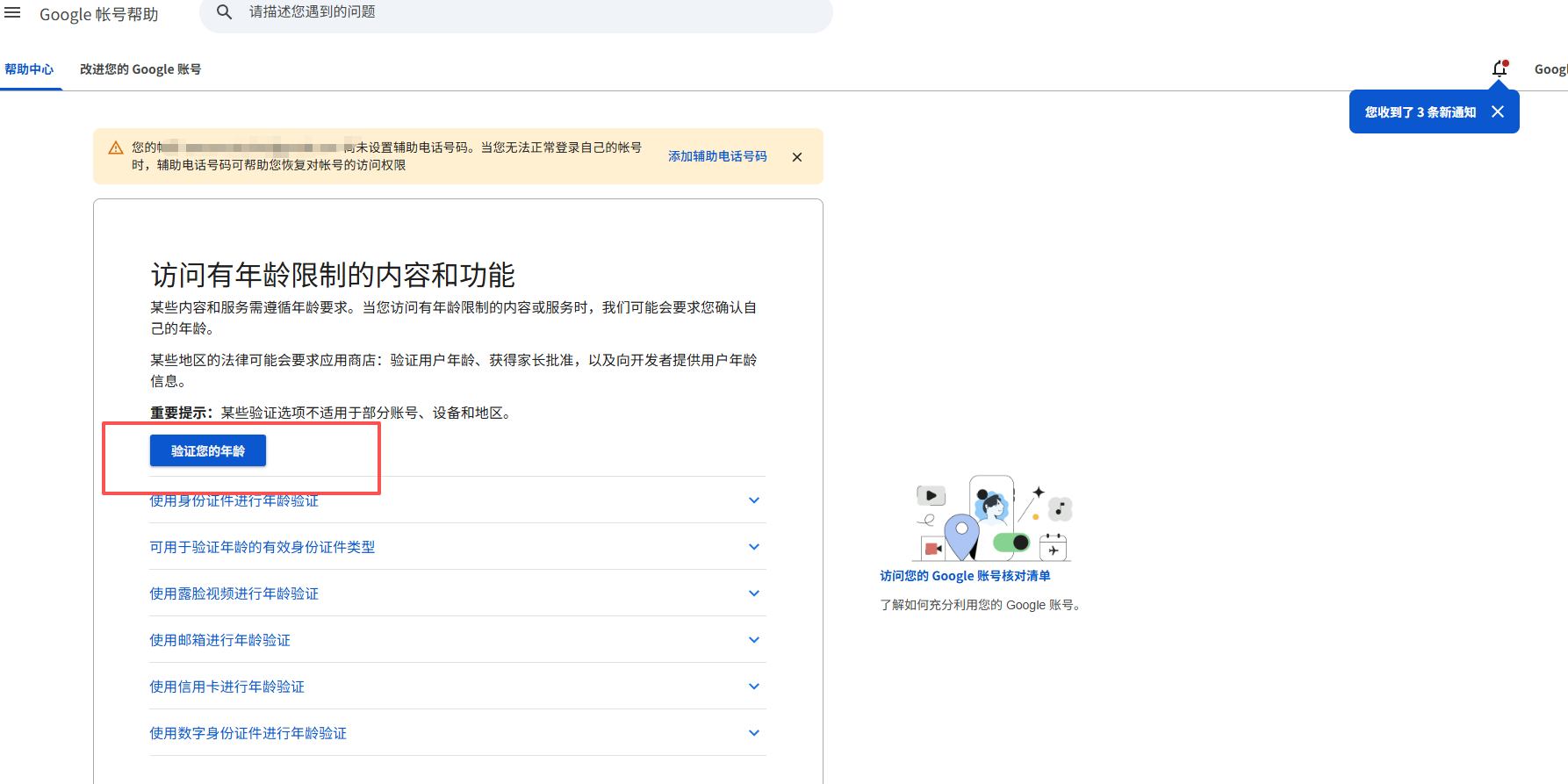Image resolution: width=1568 pixels, height=784 pixels.
Task: Click the search magnifier icon
Action: pos(225,12)
